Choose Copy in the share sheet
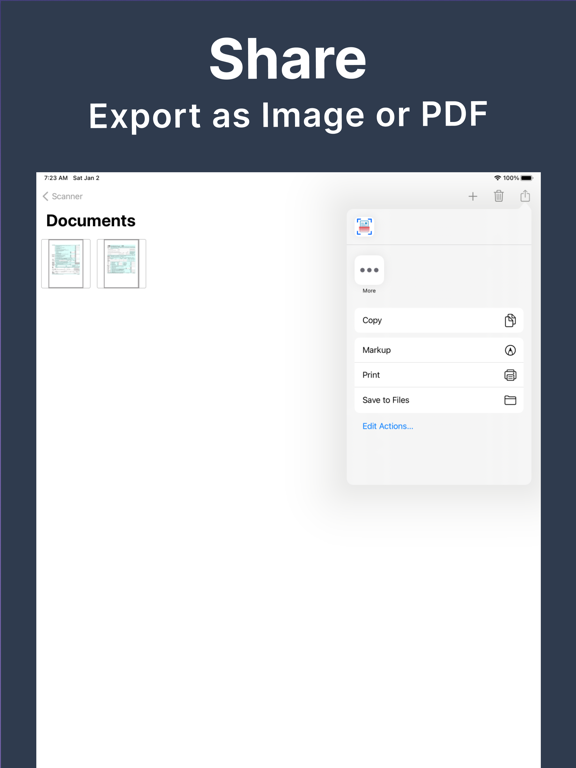Image resolution: width=576 pixels, height=768 pixels. (439, 320)
